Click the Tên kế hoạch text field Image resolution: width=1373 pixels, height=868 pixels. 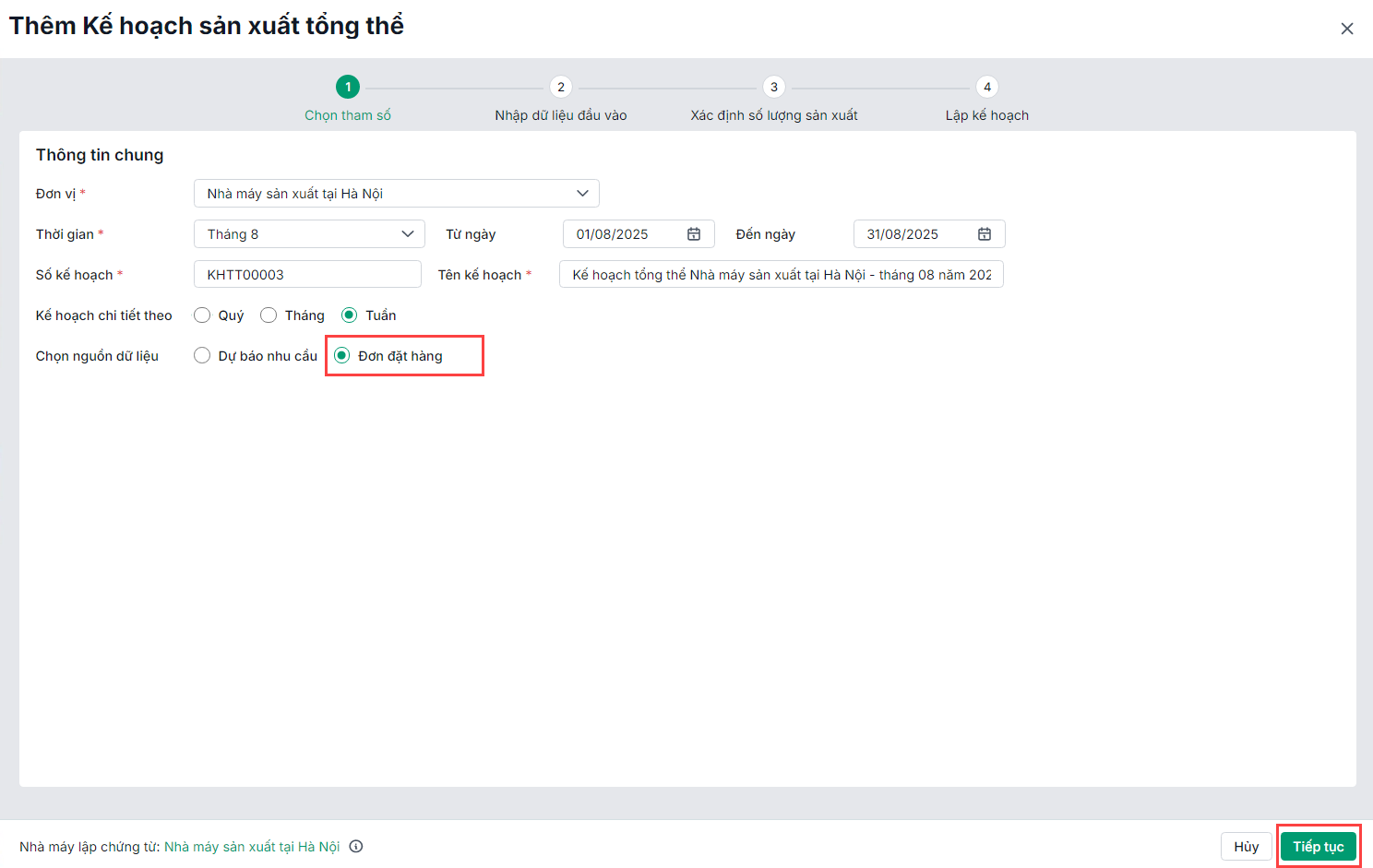pyautogui.click(x=781, y=275)
